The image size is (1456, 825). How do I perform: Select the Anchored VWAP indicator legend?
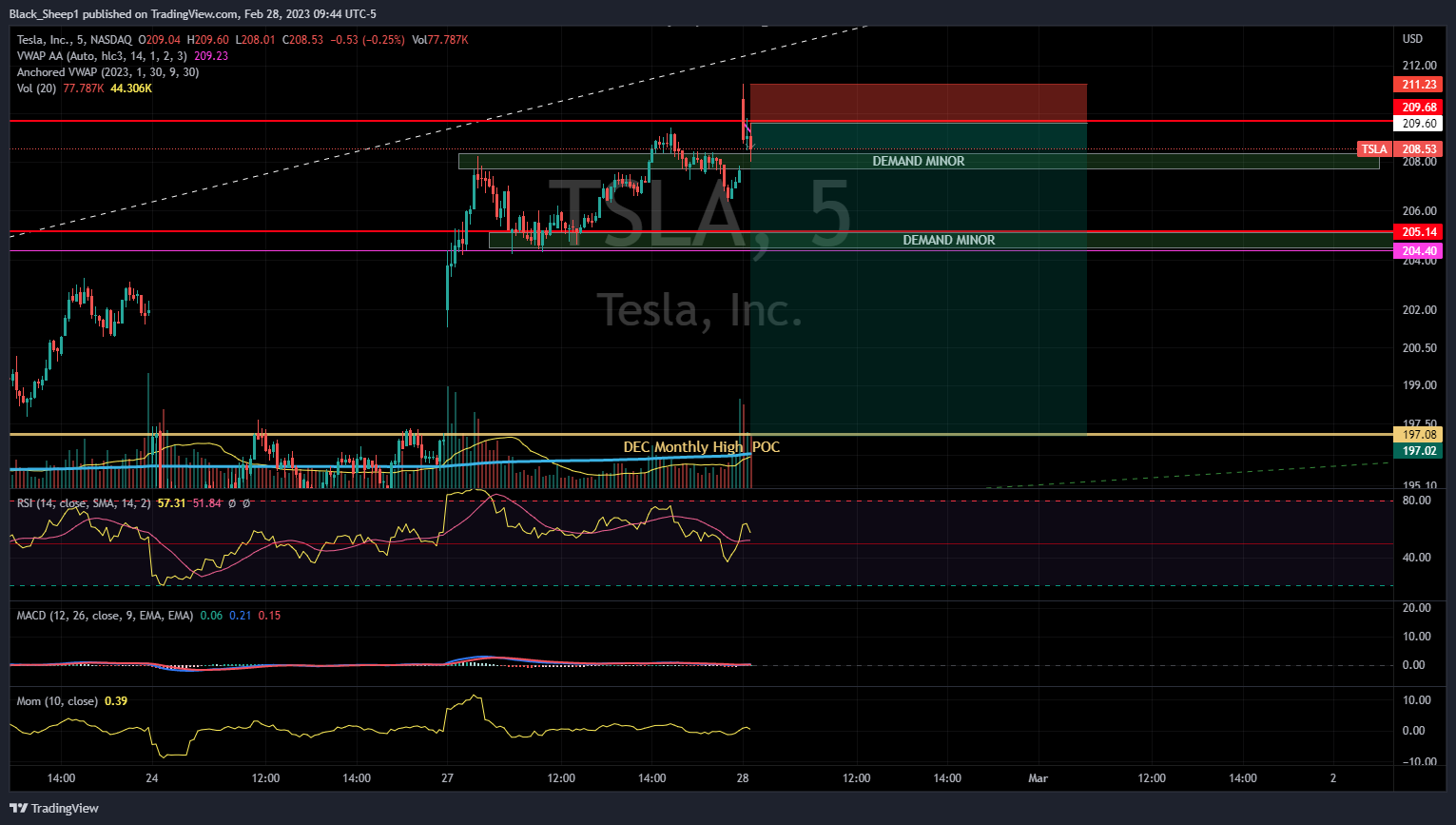(107, 72)
